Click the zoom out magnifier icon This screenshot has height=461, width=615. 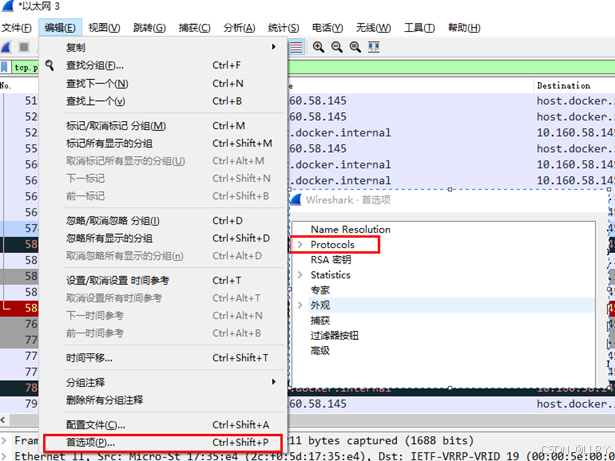(x=337, y=47)
